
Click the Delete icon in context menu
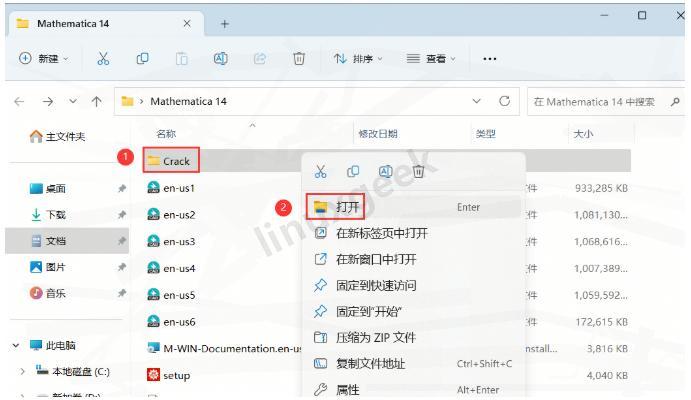[x=418, y=171]
